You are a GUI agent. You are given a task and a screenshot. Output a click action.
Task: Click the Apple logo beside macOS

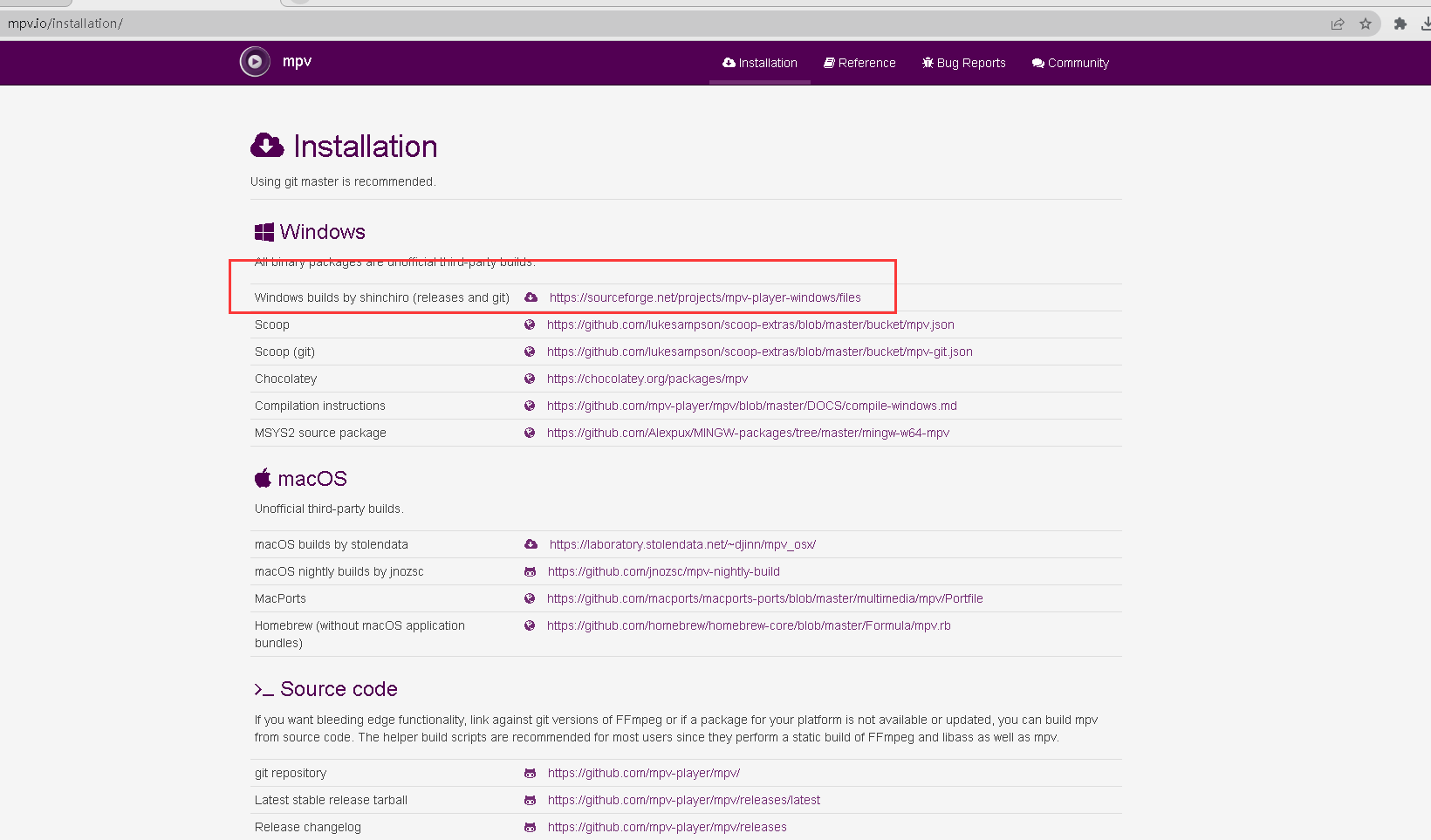pos(263,478)
